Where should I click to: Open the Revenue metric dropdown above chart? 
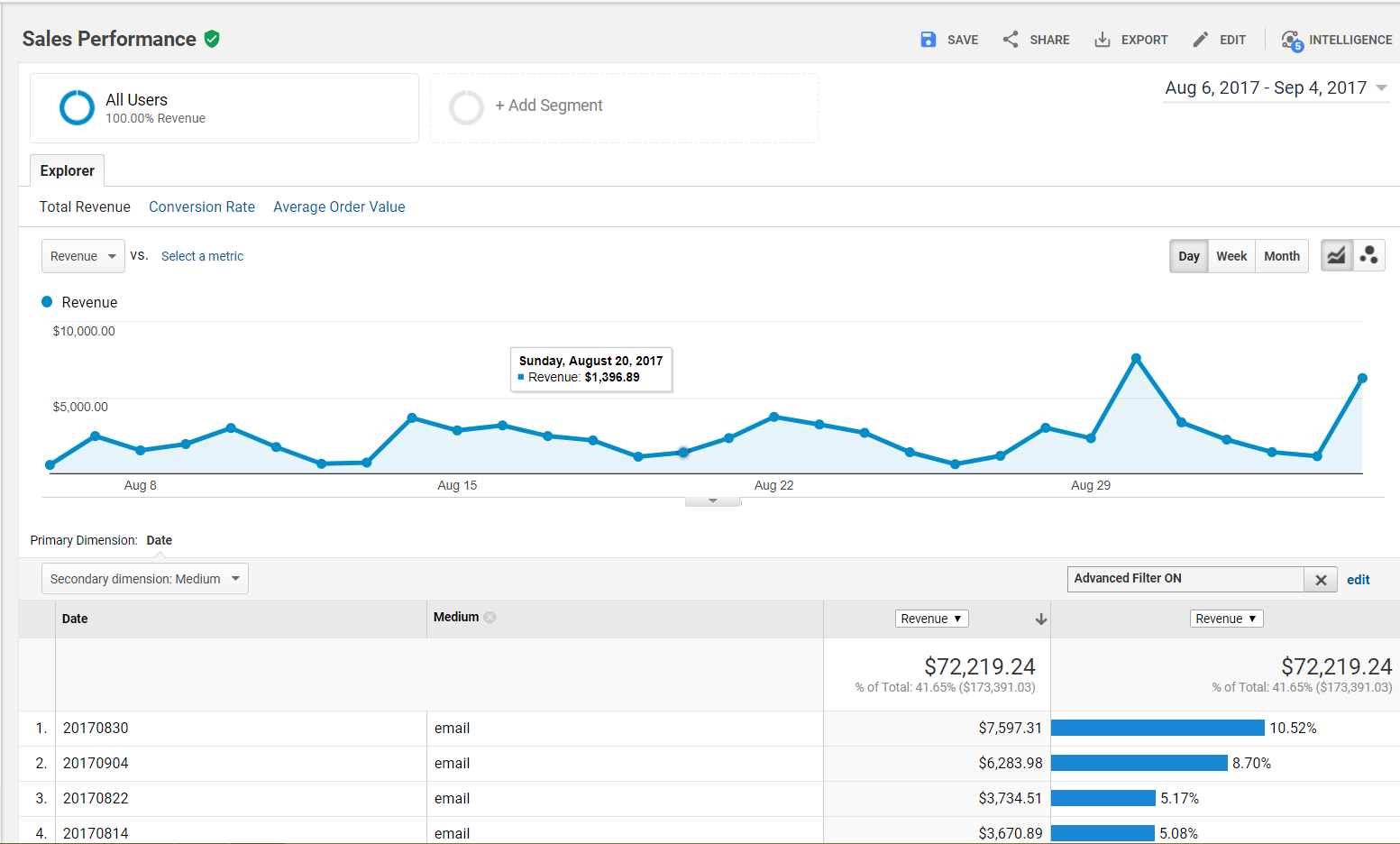tap(83, 256)
